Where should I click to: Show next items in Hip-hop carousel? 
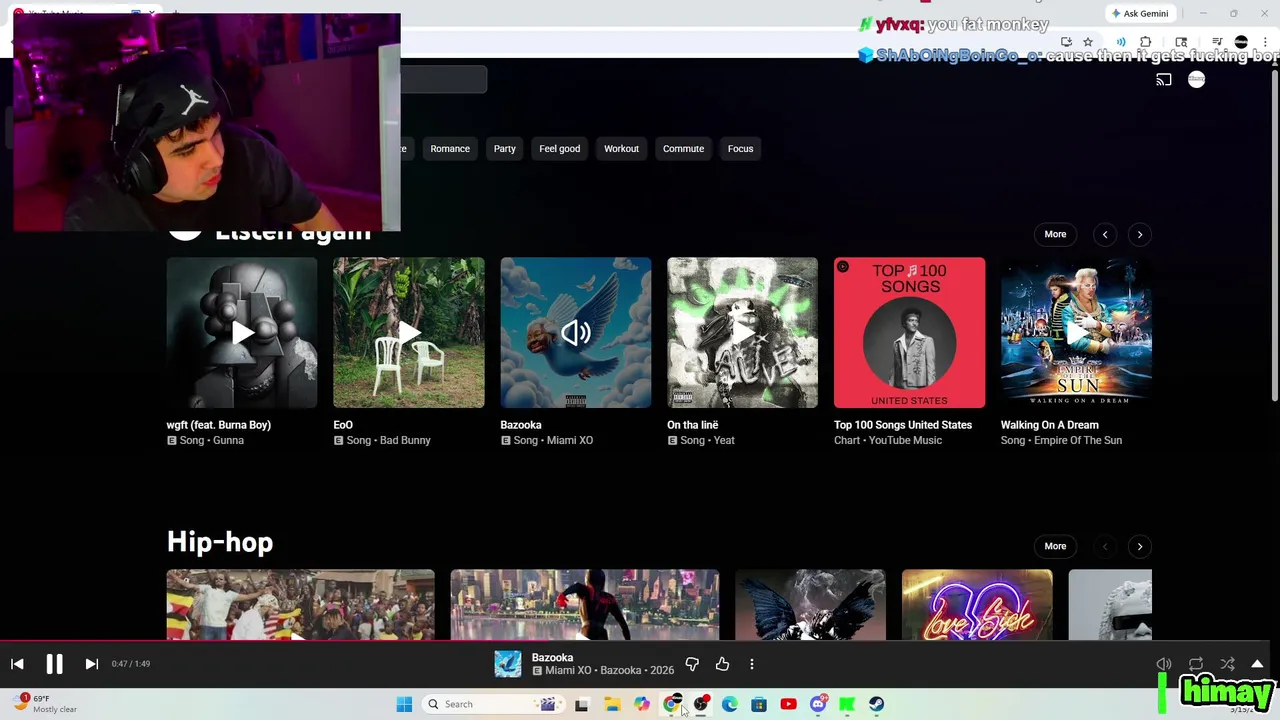point(1139,546)
